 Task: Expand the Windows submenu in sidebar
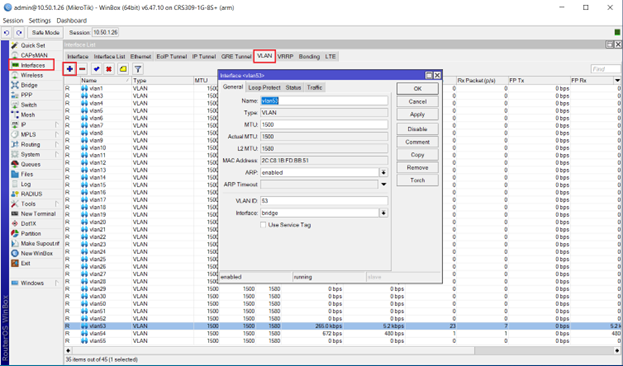coord(56,283)
